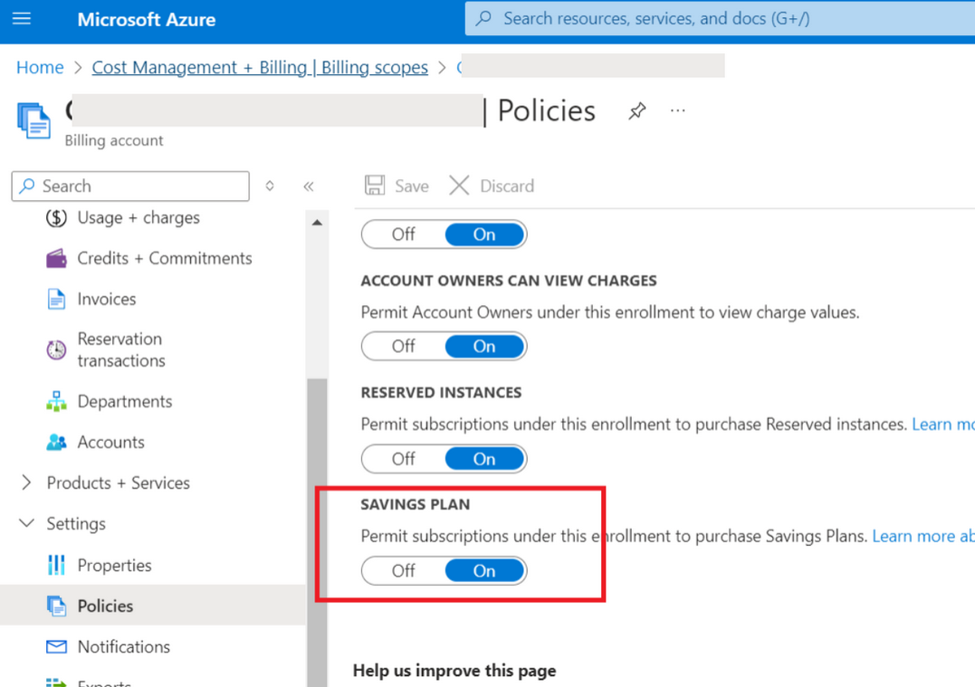The width and height of the screenshot is (975, 687).
Task: Click the SAVINGS PLAN heading
Action: (x=415, y=504)
